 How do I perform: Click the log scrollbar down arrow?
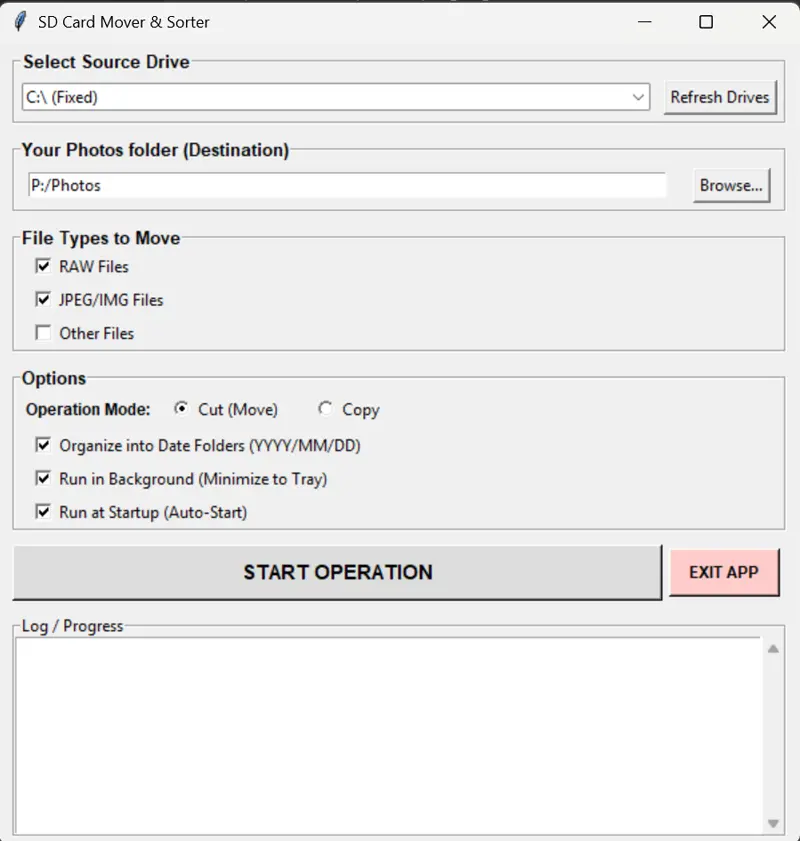[772, 823]
